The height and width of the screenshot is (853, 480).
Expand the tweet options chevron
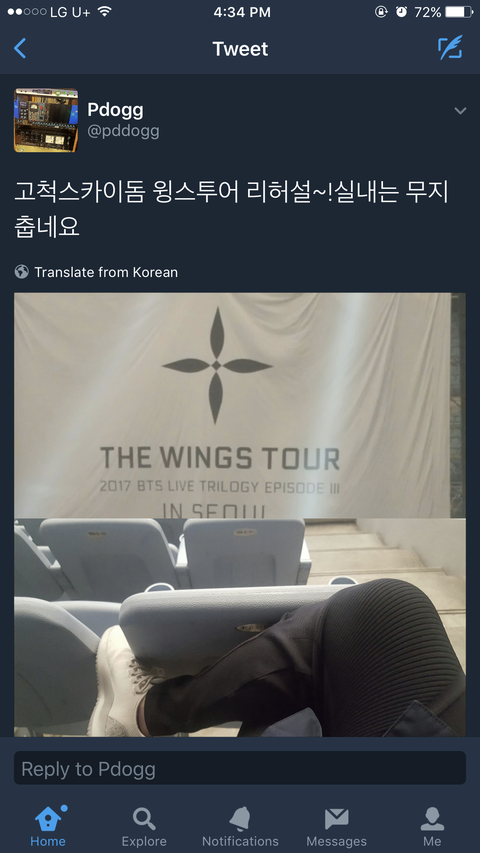460,111
